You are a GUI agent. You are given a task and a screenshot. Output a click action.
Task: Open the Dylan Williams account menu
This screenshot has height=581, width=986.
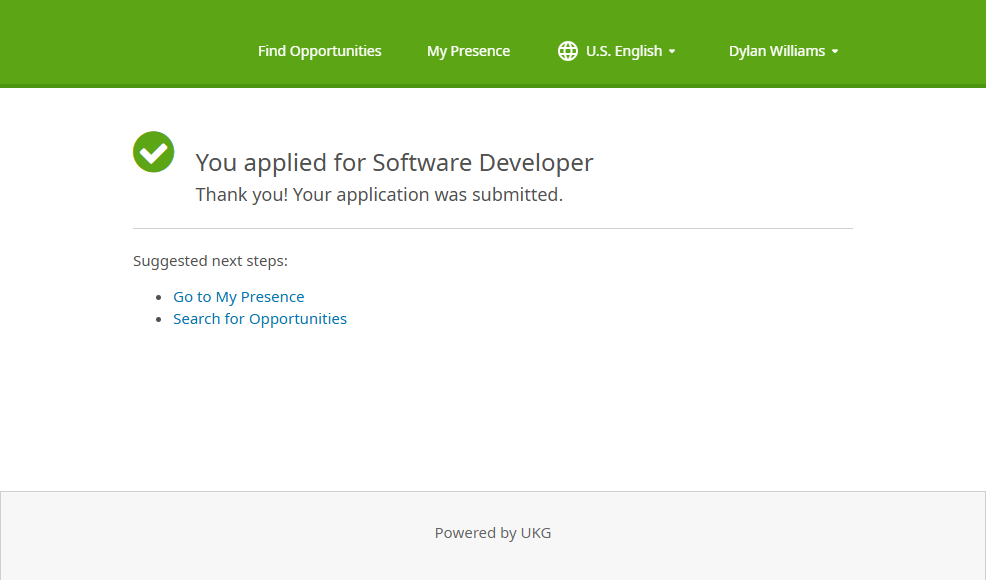(775, 51)
